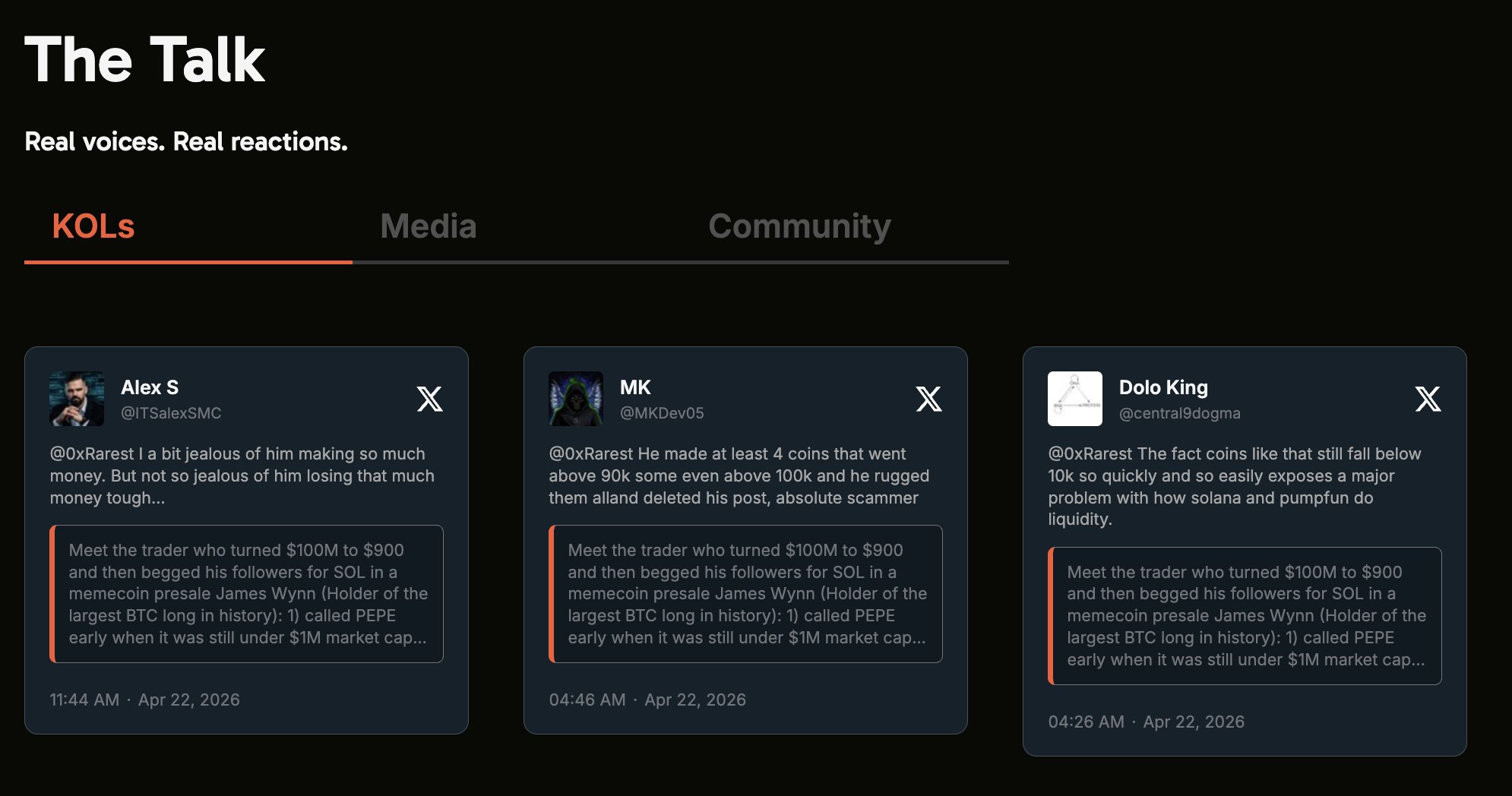Open the quoted tweet in Alex S card
This screenshot has width=1512, height=796.
[x=247, y=594]
